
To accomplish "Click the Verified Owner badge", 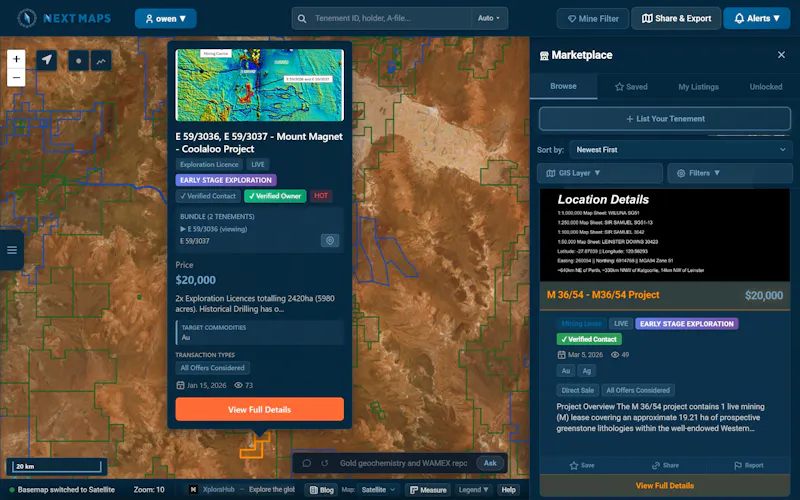I will pyautogui.click(x=275, y=196).
